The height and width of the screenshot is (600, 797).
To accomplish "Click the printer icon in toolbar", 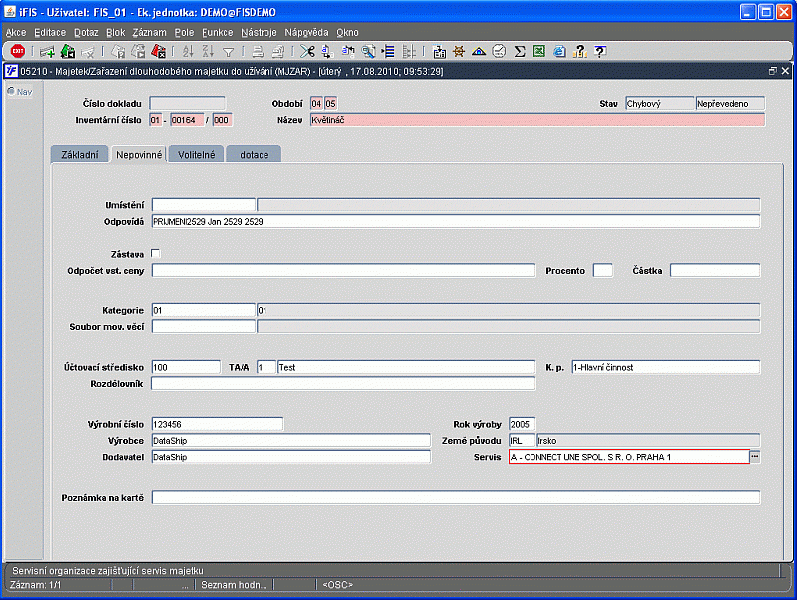I will pos(258,51).
